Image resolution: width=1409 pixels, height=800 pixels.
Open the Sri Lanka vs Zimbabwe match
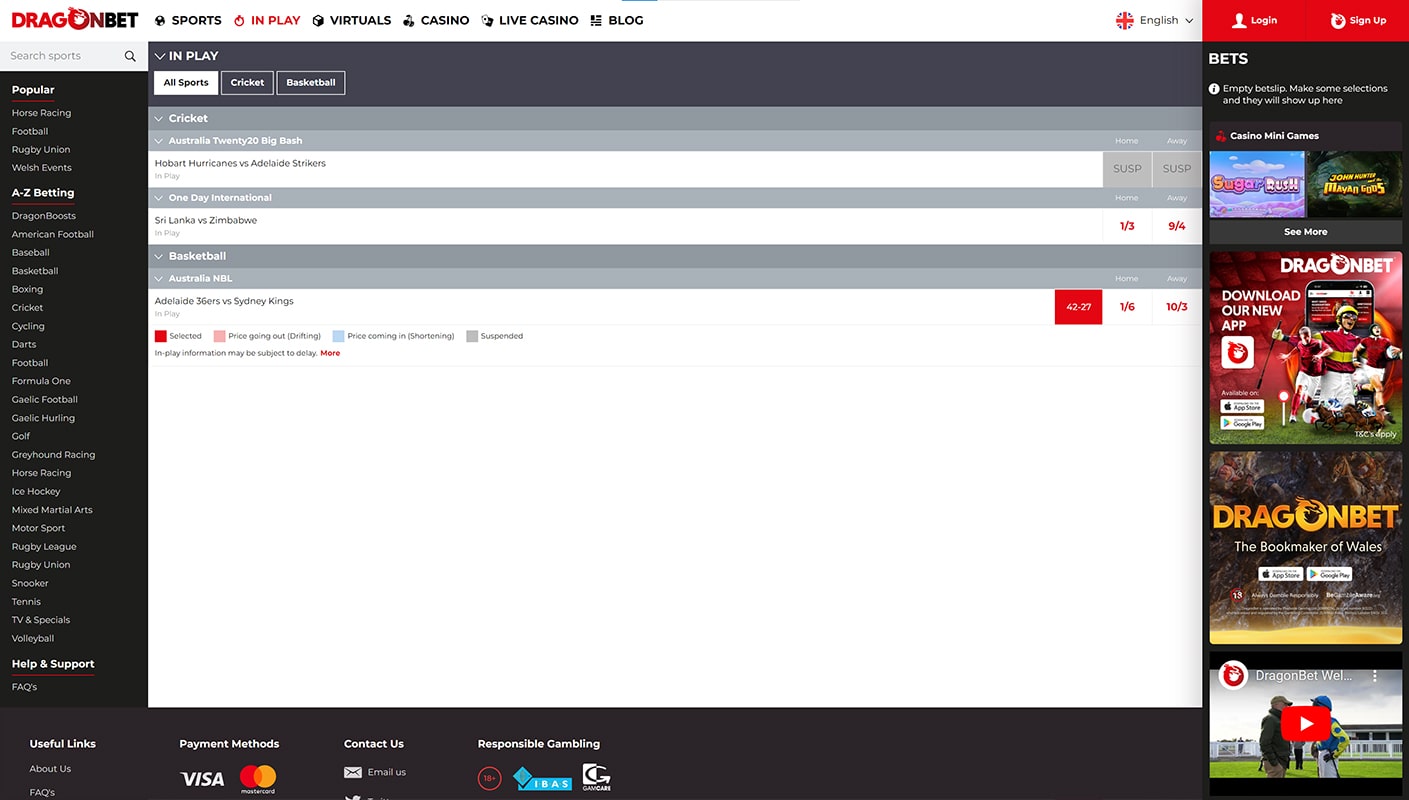(206, 220)
